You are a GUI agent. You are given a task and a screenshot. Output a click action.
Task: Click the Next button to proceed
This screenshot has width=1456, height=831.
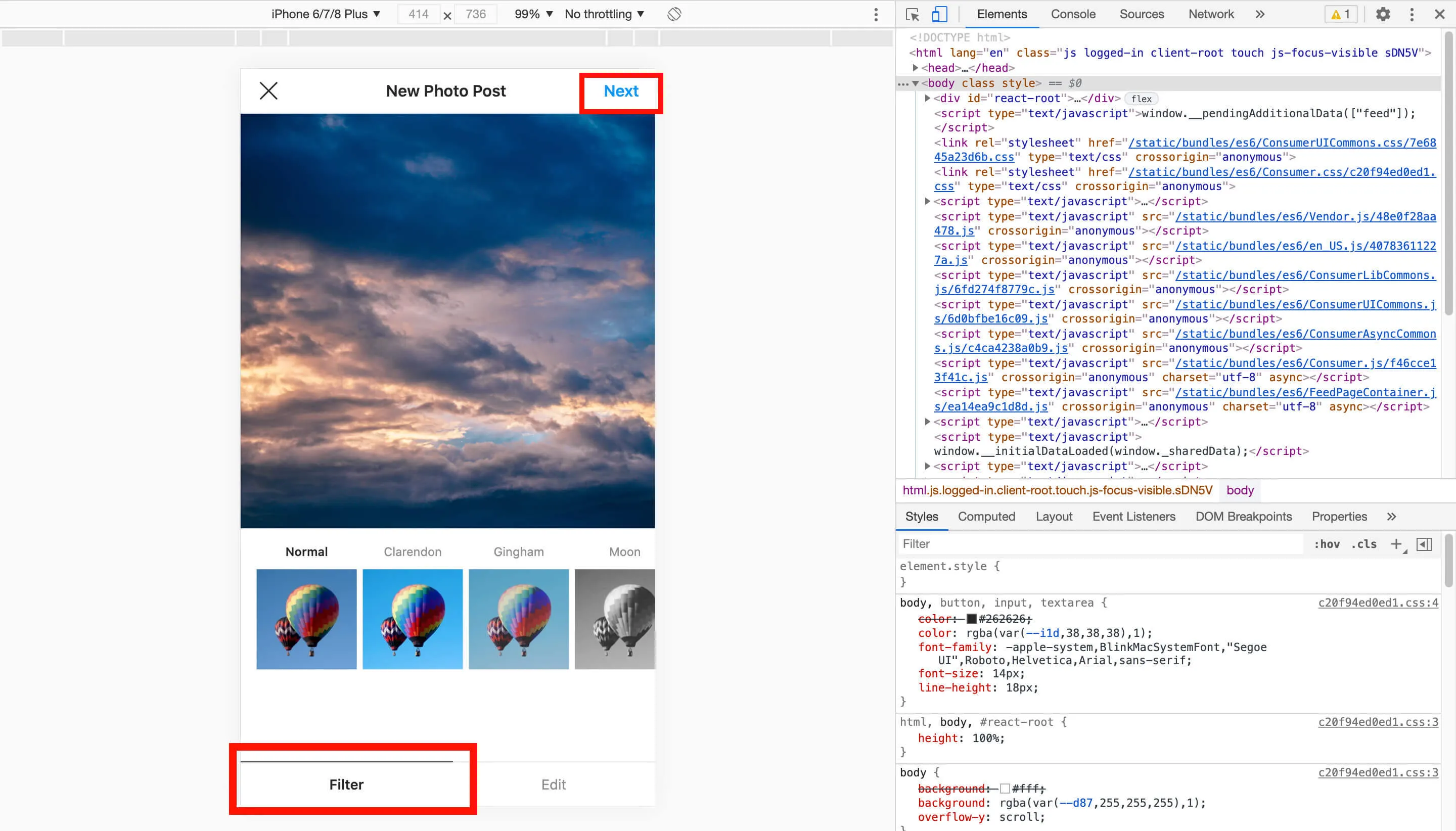(621, 90)
